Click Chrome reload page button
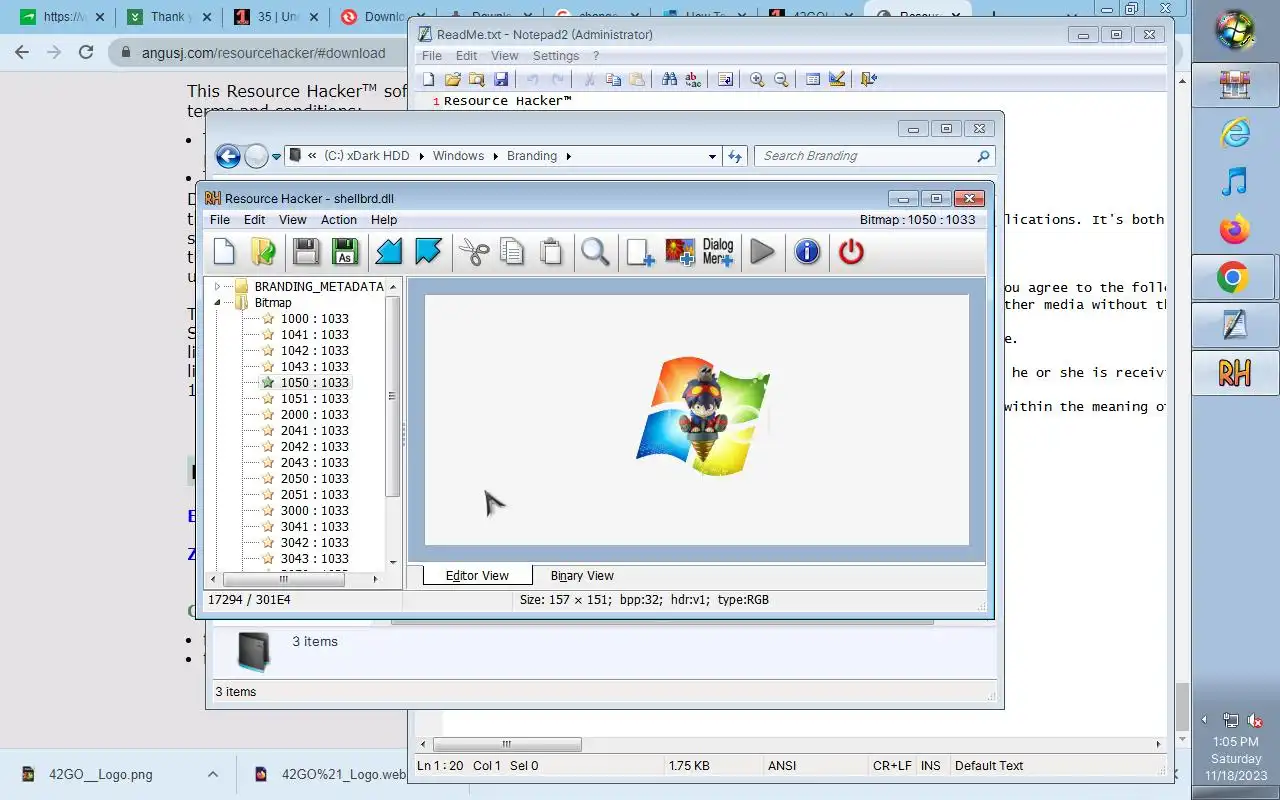 [x=86, y=52]
